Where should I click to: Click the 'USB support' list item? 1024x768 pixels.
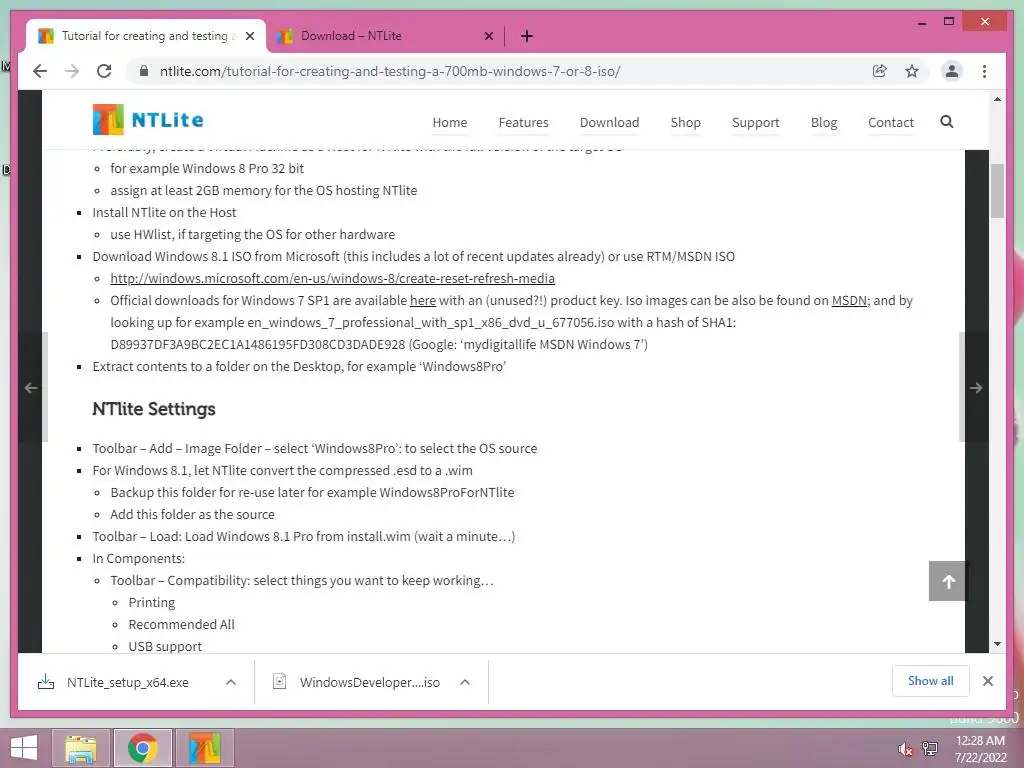pos(165,646)
